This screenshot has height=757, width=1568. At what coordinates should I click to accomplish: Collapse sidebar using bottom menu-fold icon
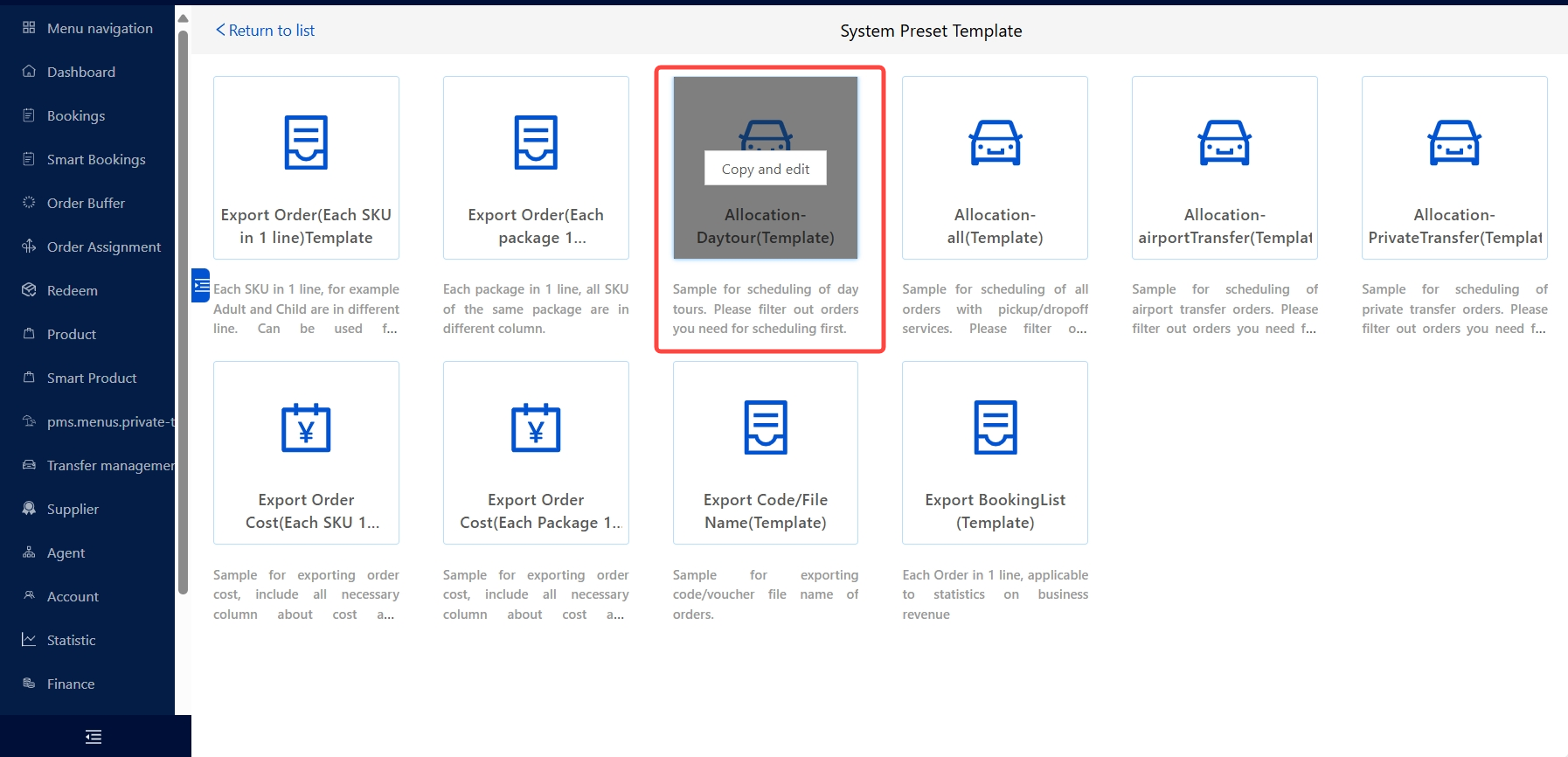94,737
